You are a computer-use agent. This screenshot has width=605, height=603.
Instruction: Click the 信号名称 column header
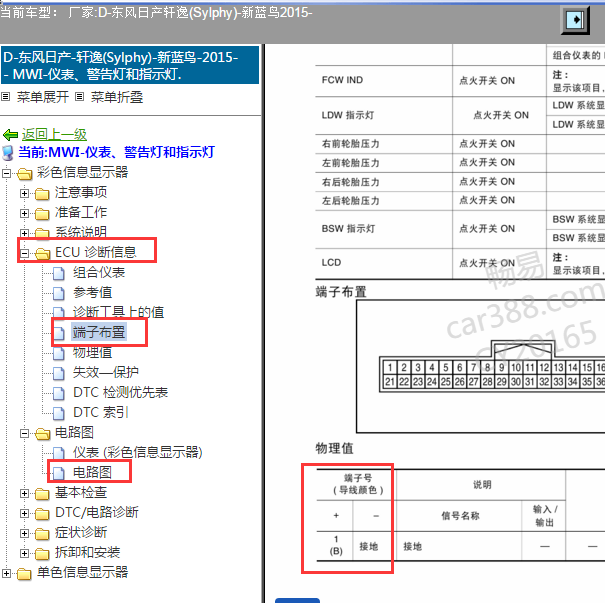(x=460, y=516)
